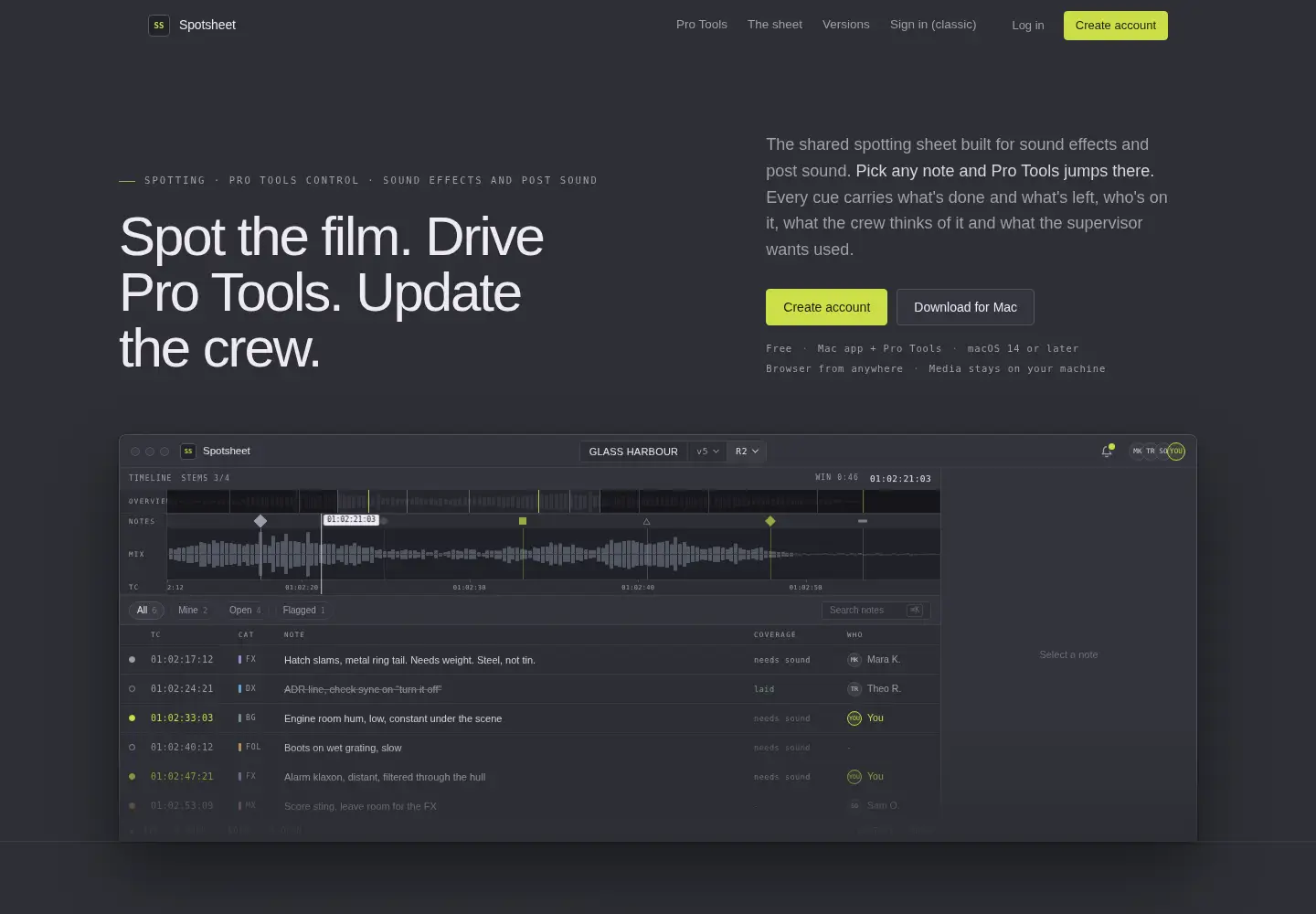Select the green diamond note marker on timeline
The image size is (1316, 914).
pyautogui.click(x=770, y=521)
